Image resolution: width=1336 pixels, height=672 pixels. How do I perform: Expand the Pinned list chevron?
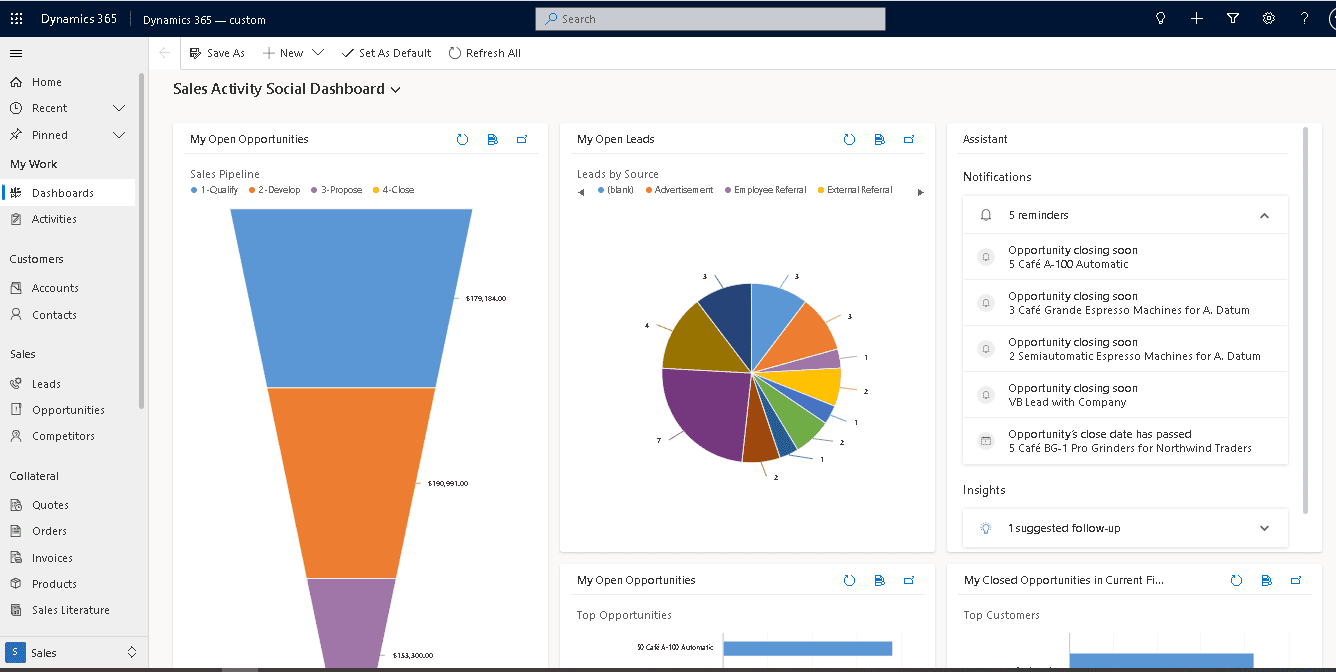(119, 135)
